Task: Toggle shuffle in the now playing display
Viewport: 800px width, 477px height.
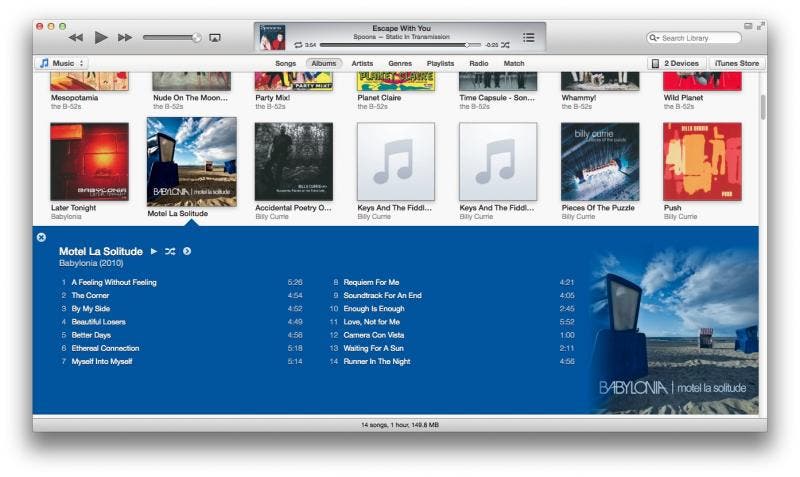Action: pos(505,45)
